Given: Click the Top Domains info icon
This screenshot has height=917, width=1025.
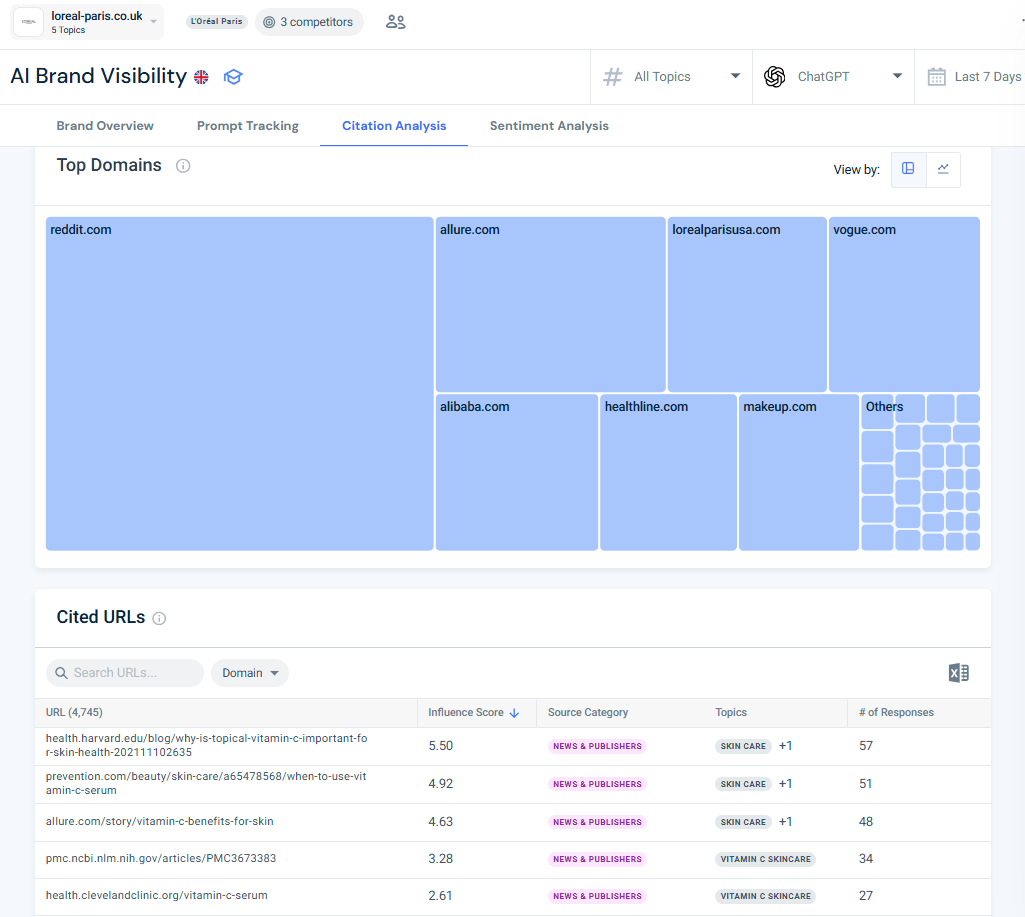Looking at the screenshot, I should (x=183, y=166).
